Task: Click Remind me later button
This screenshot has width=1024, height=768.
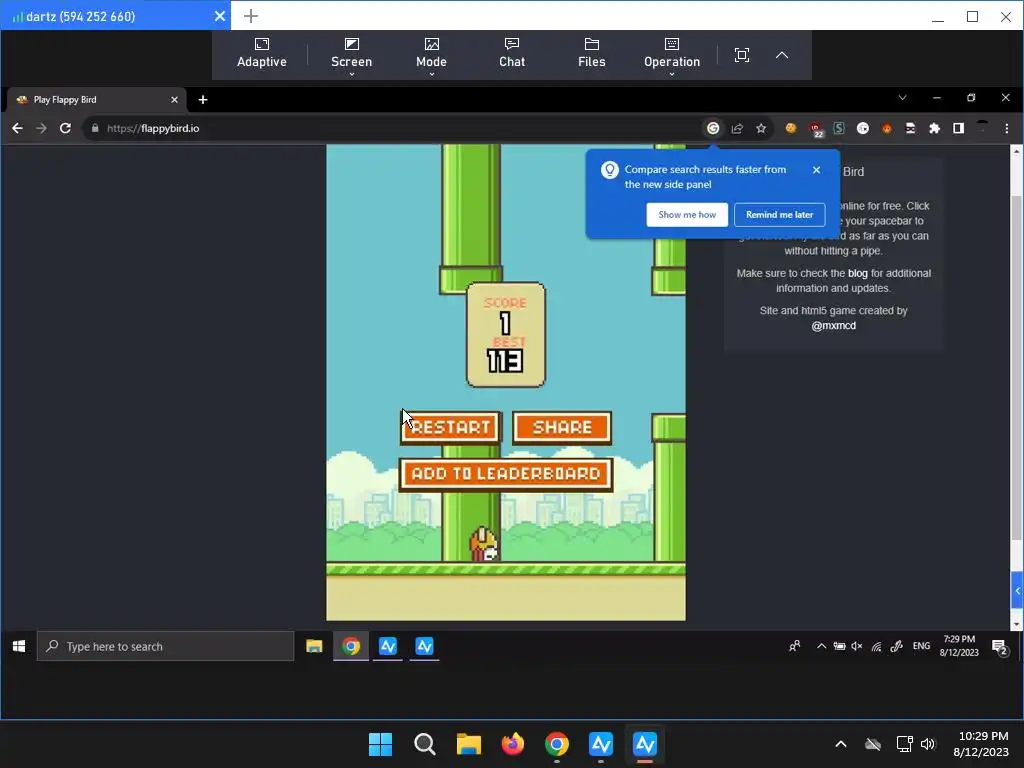Action: tap(779, 215)
